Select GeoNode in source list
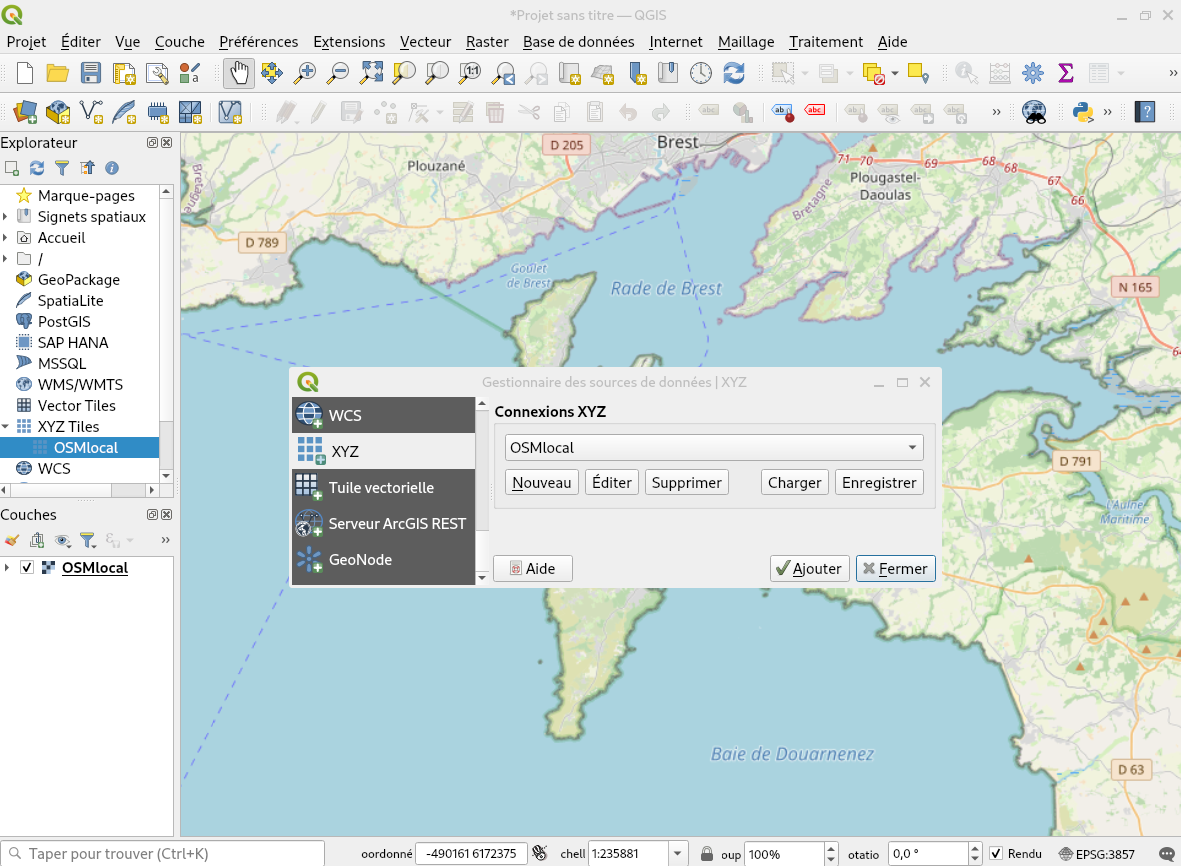 coord(383,560)
